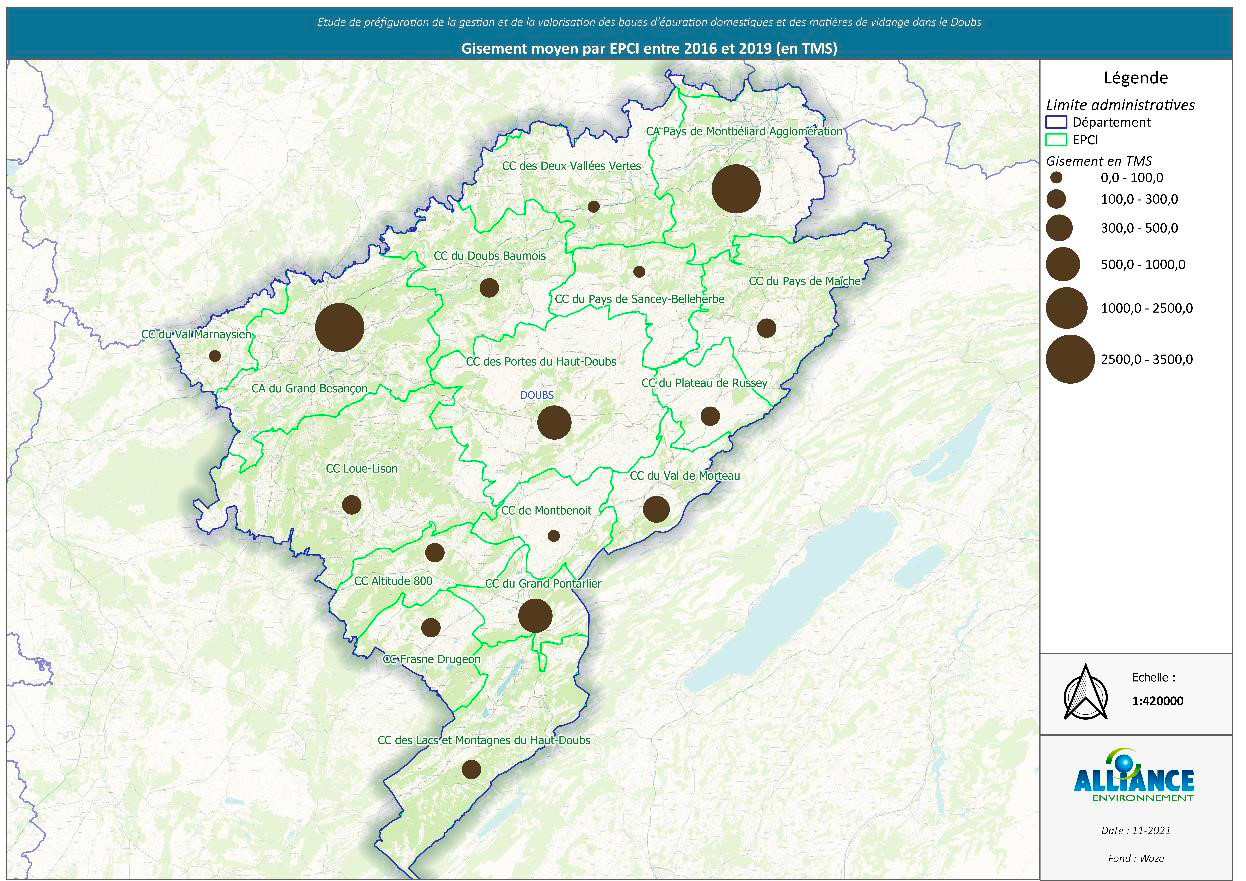1246x881 pixels.
Task: Select the largest circle in CA Pays de Montbéliard Agglomération
Action: [x=736, y=188]
